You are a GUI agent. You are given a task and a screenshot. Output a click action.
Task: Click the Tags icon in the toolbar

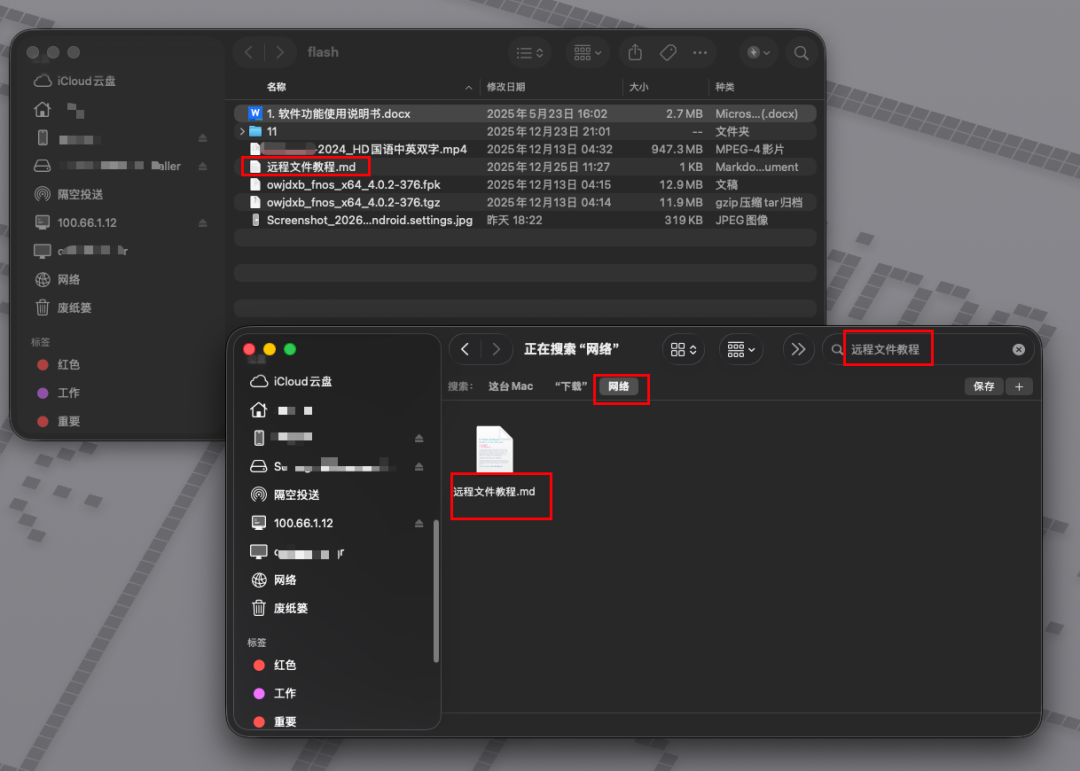(667, 52)
